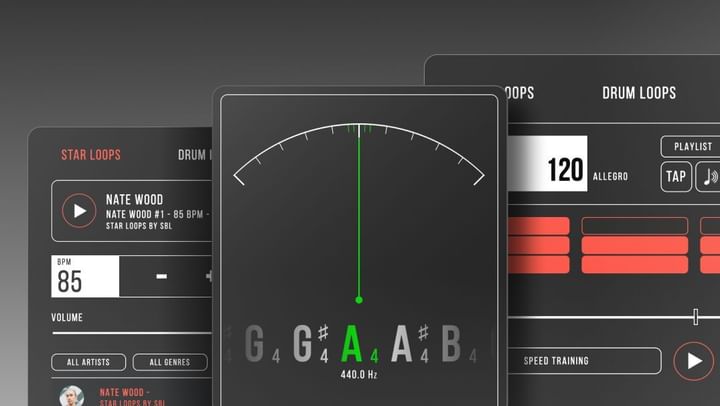Click the G4 note in the tuner
This screenshot has width=720, height=406.
pyautogui.click(x=254, y=344)
